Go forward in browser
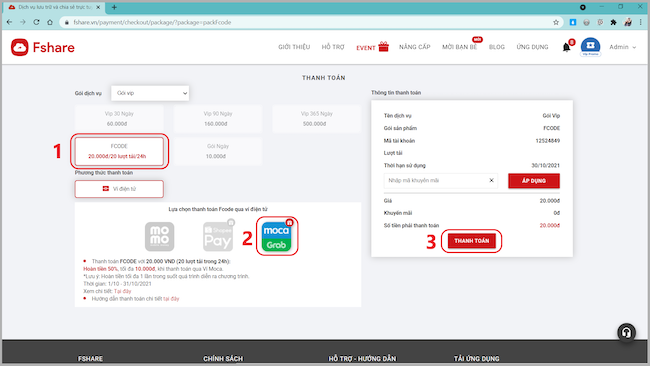 tap(23, 22)
